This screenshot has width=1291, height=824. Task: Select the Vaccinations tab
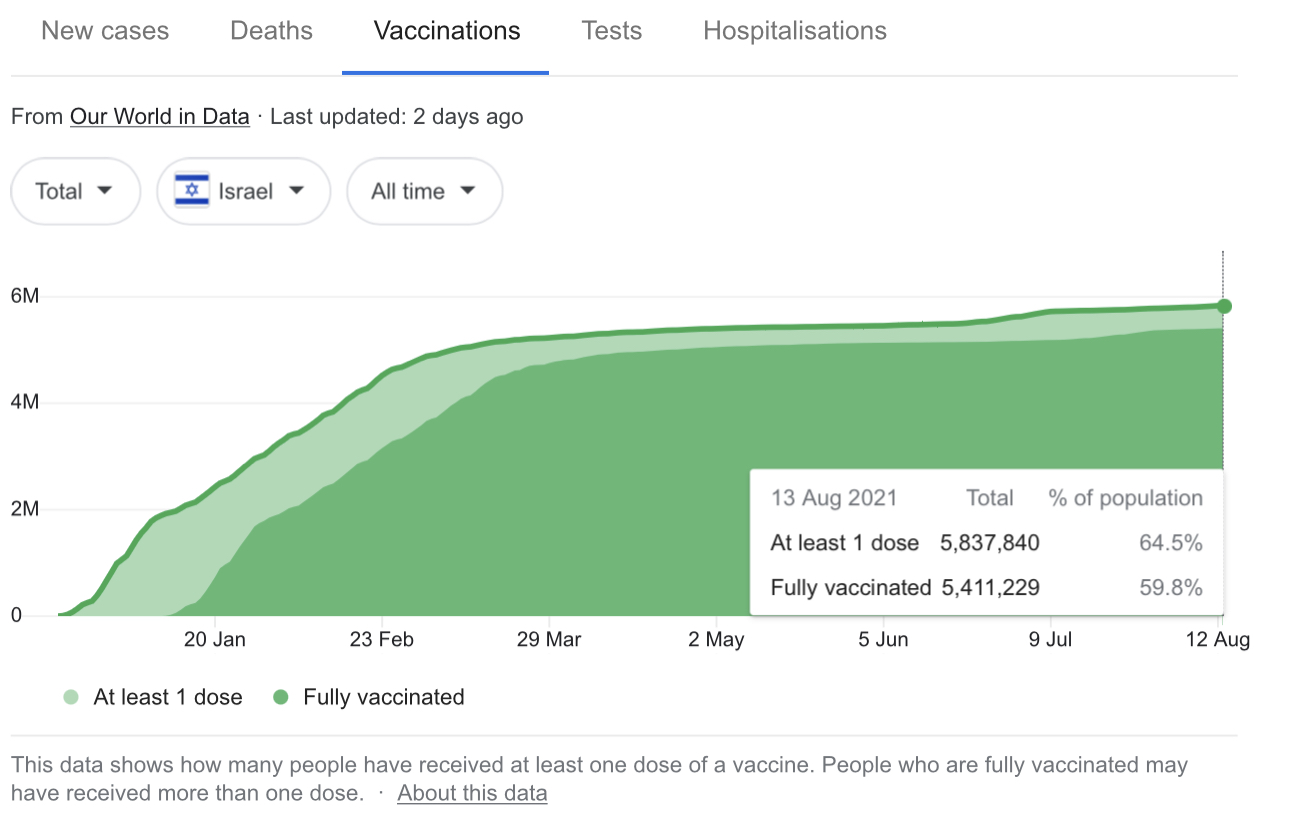click(447, 31)
